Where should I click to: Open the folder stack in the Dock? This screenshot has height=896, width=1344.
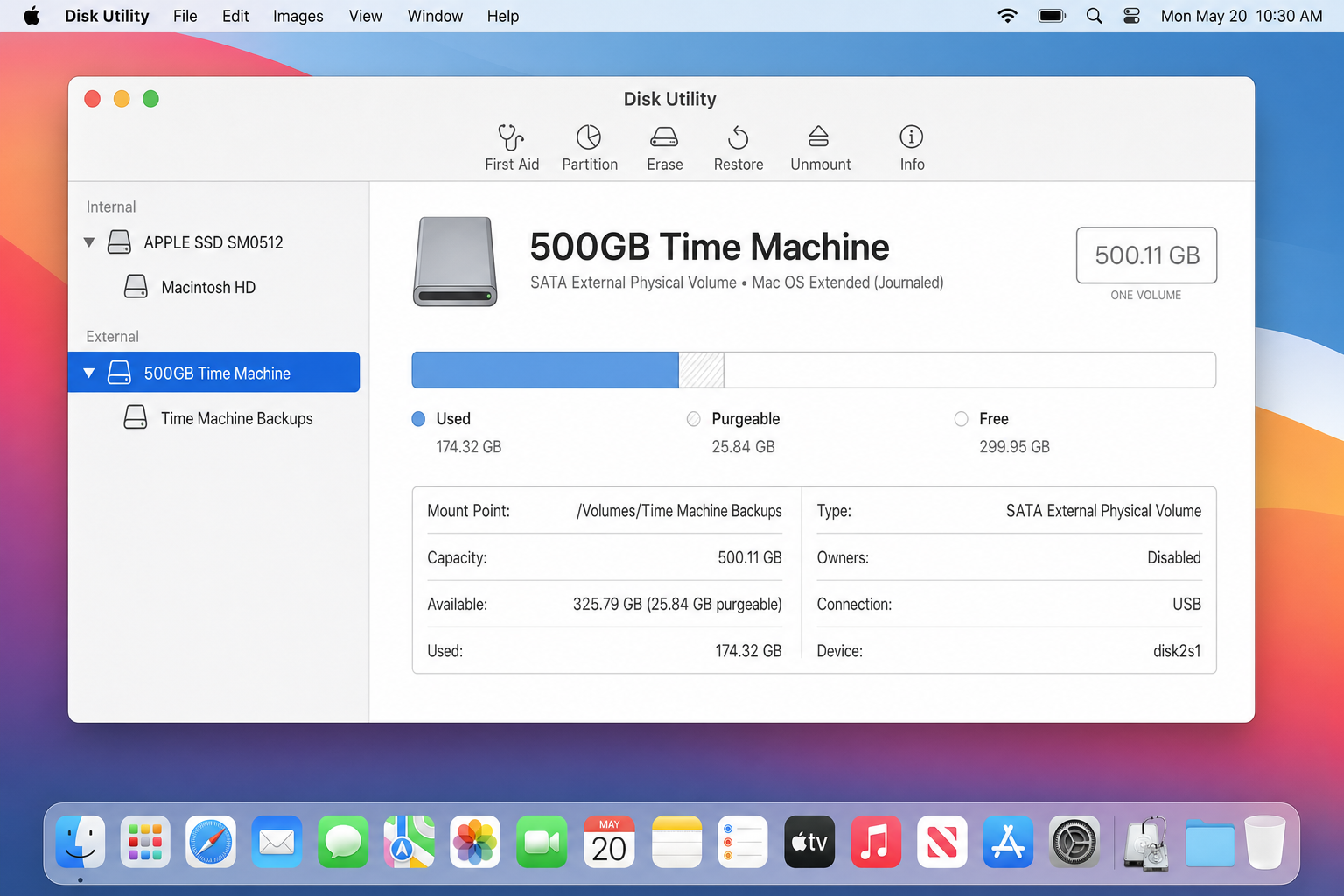coord(1210,843)
